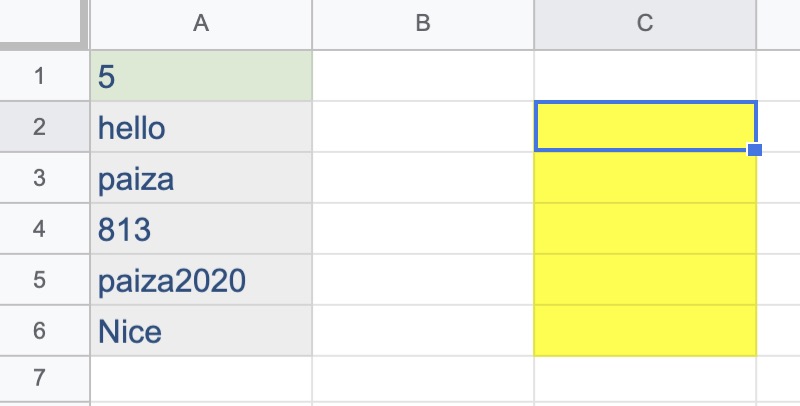800x406 pixels.
Task: Click the cell containing hello
Action: tap(201, 127)
